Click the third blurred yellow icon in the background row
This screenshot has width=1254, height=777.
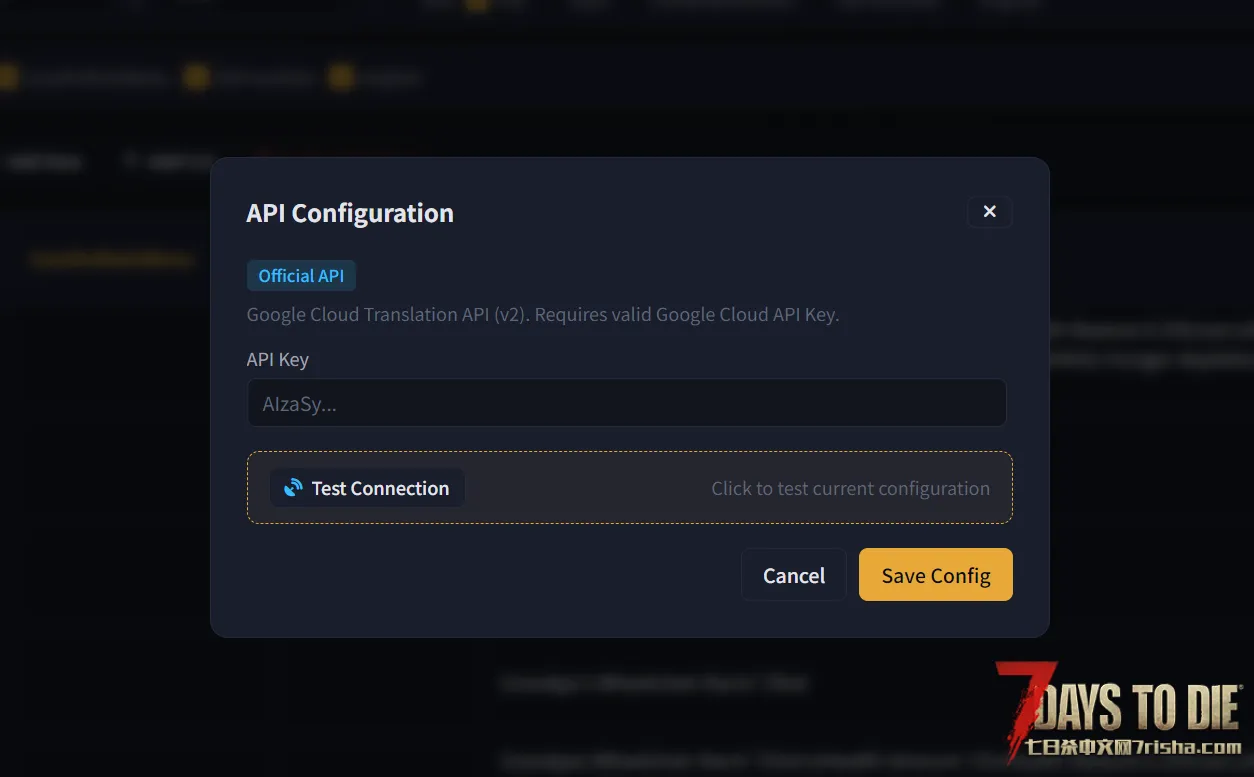click(x=342, y=77)
